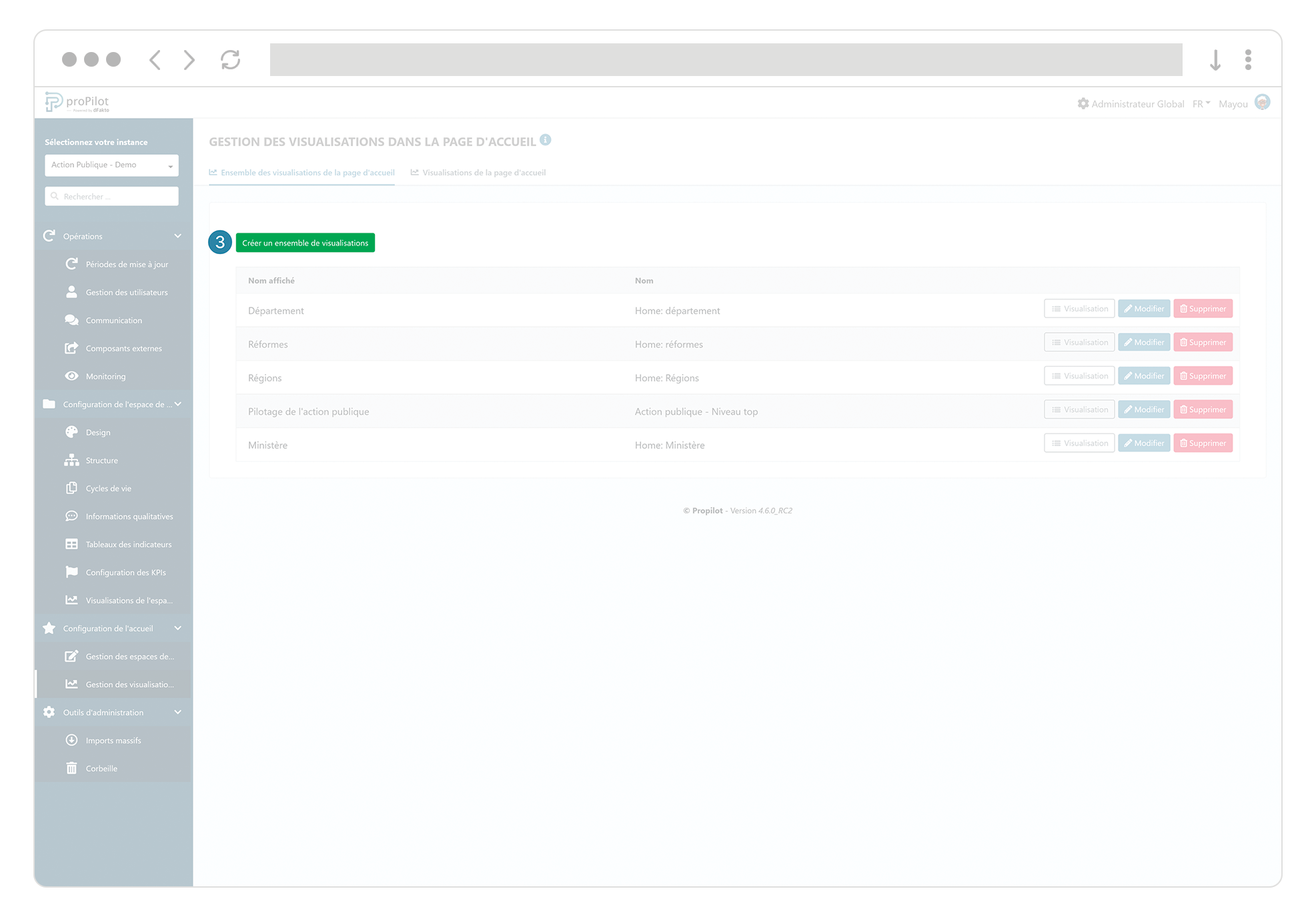
Task: Click the Monitoring eye icon
Action: click(x=71, y=376)
